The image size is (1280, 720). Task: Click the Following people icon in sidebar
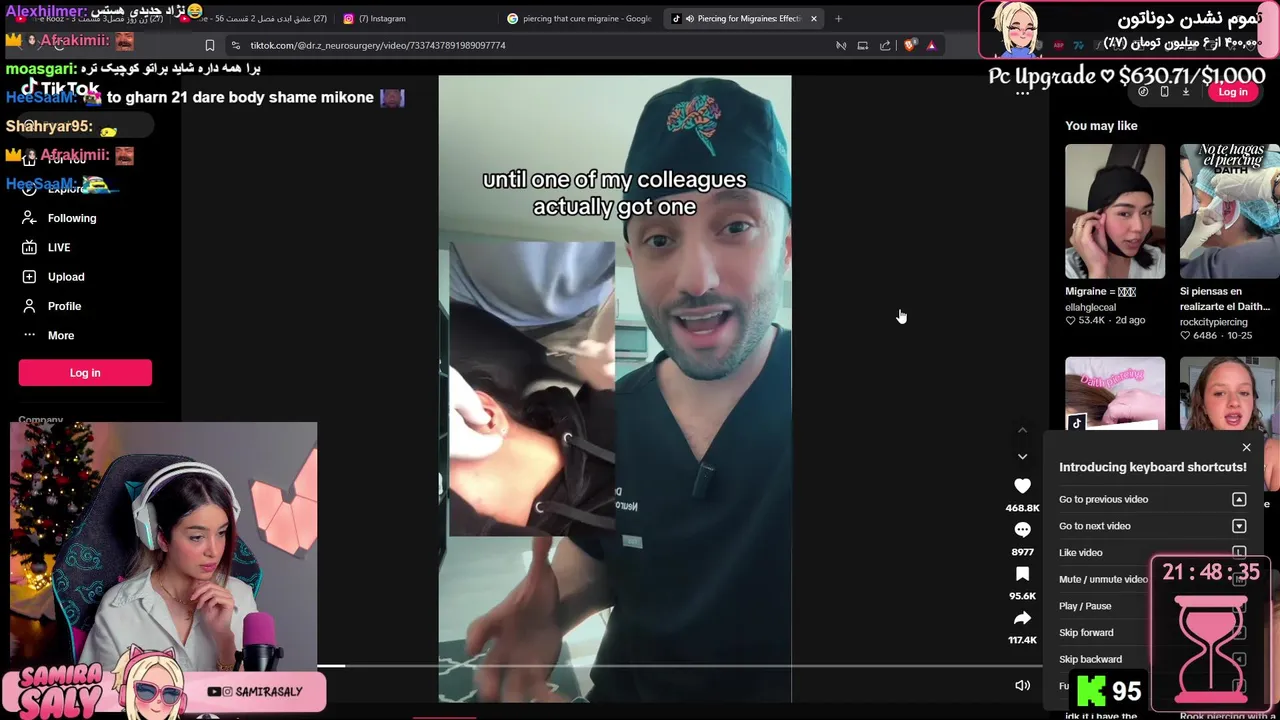pyautogui.click(x=29, y=218)
